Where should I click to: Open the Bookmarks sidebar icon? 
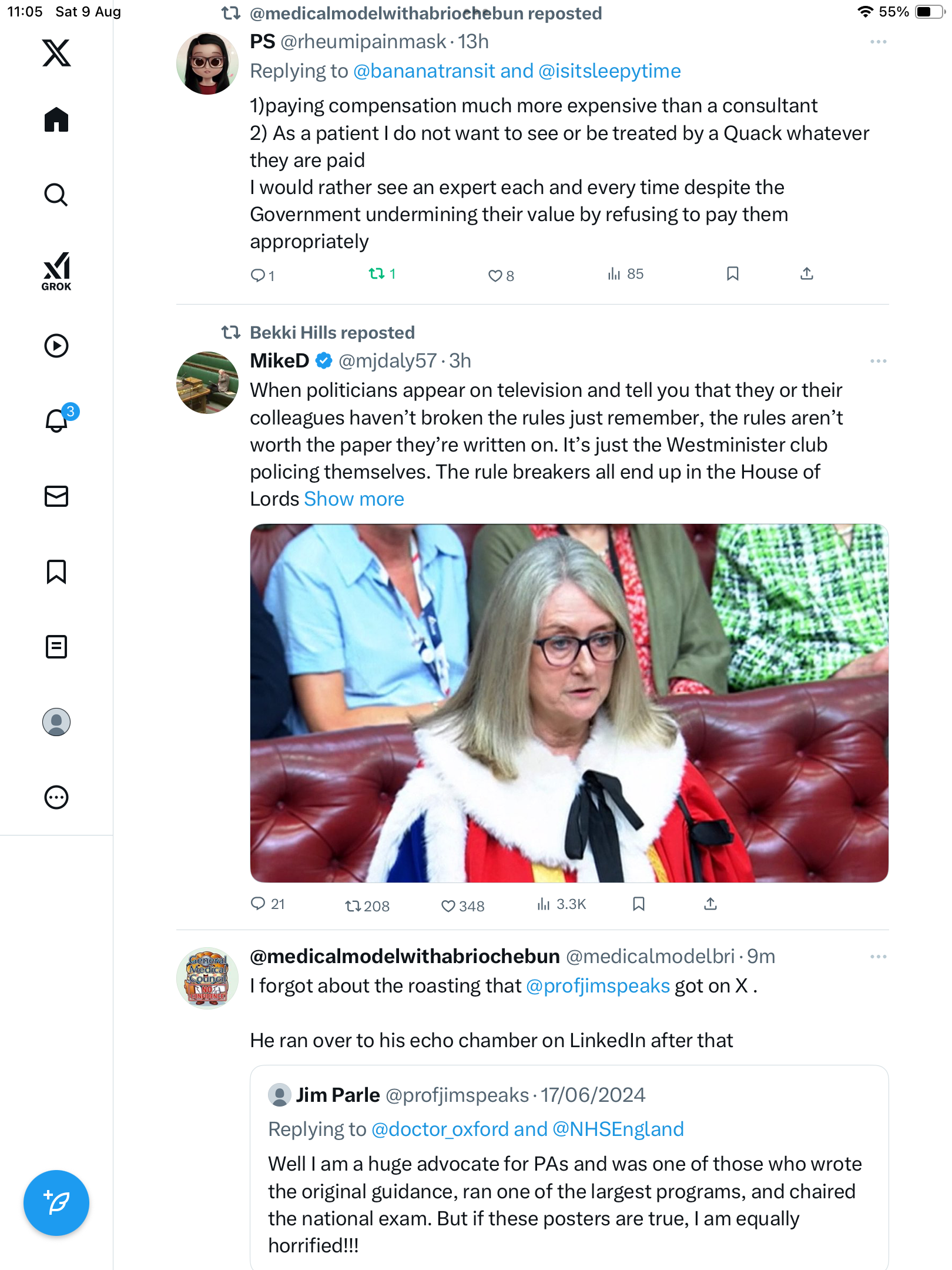pos(56,571)
